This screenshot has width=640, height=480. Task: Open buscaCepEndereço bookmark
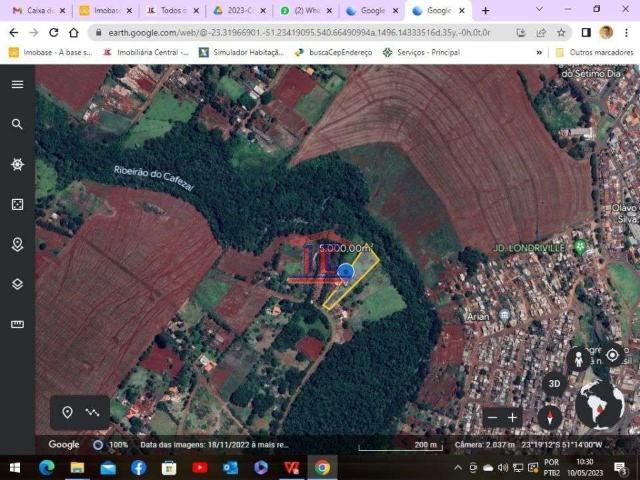coord(333,52)
